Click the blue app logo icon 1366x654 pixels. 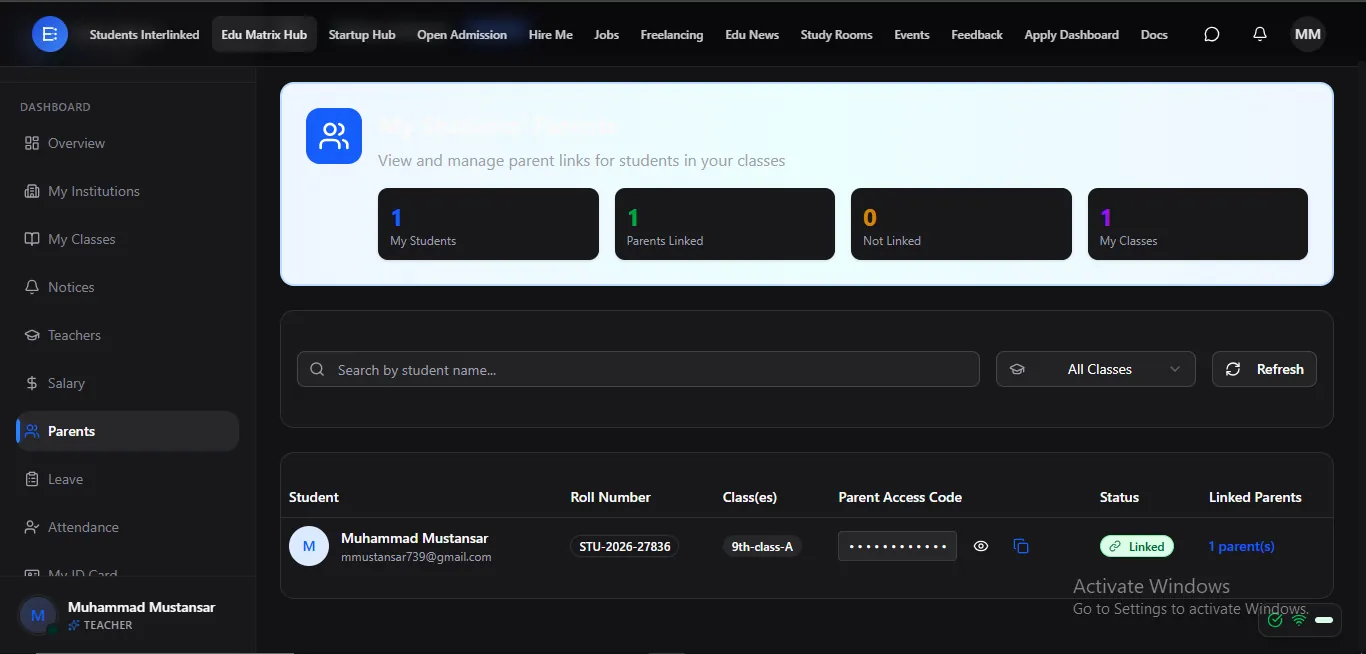coord(50,34)
